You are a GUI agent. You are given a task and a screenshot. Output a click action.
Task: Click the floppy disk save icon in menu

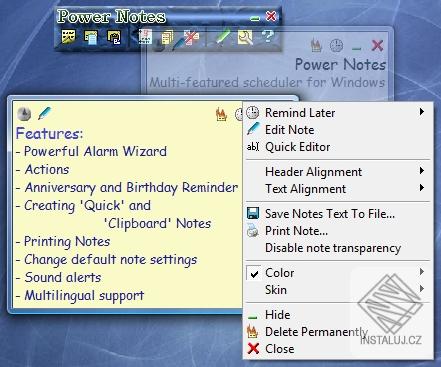click(253, 213)
